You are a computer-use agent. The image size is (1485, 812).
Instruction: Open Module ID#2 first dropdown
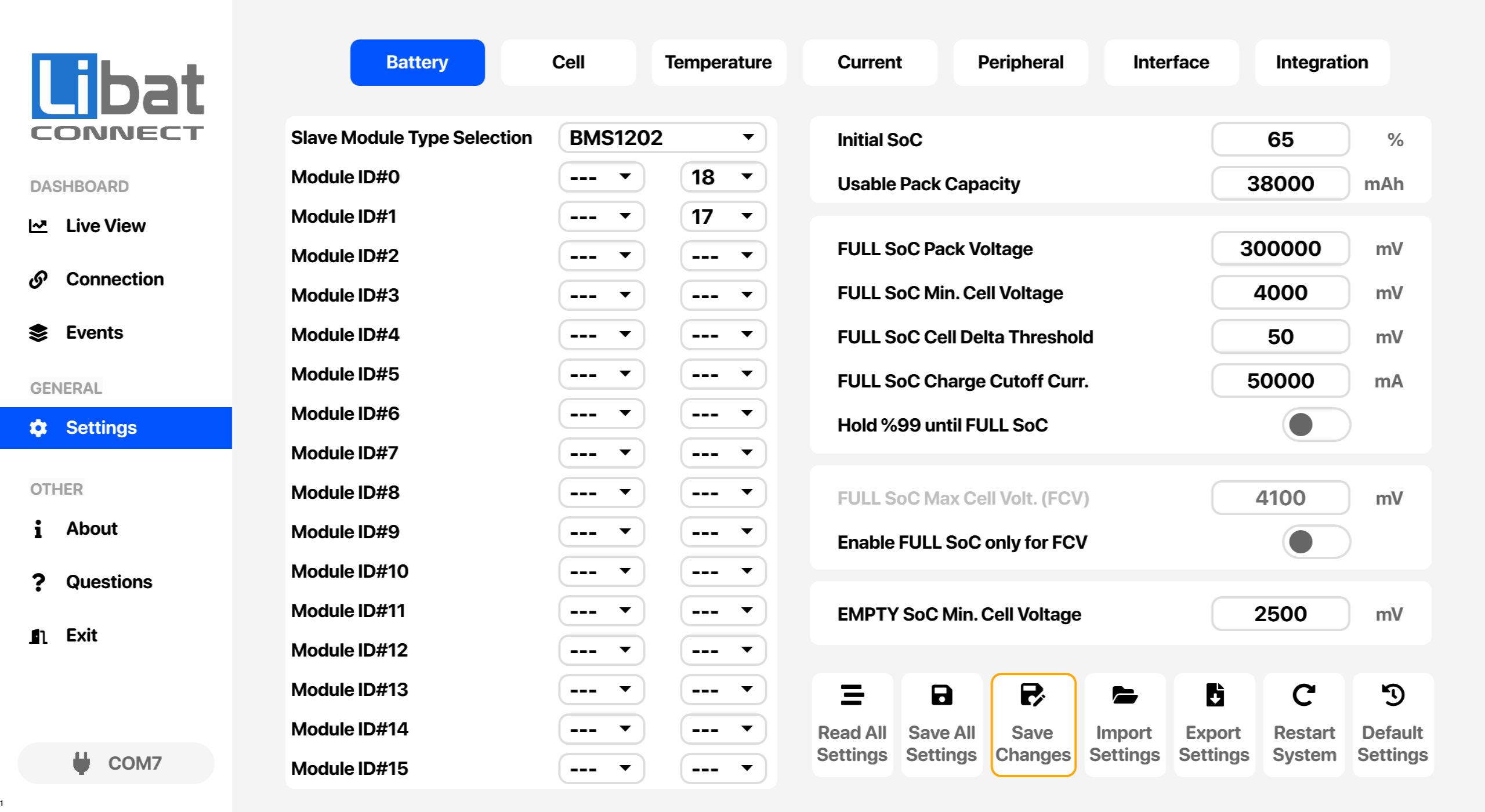click(x=602, y=256)
